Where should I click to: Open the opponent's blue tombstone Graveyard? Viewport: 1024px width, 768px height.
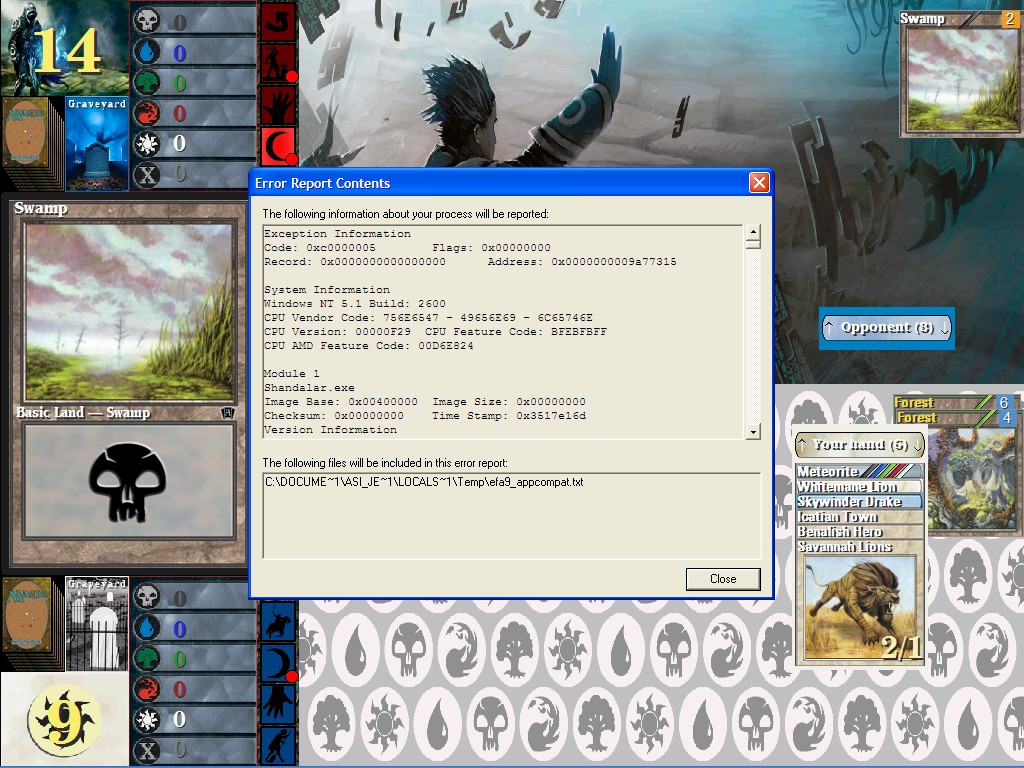97,144
